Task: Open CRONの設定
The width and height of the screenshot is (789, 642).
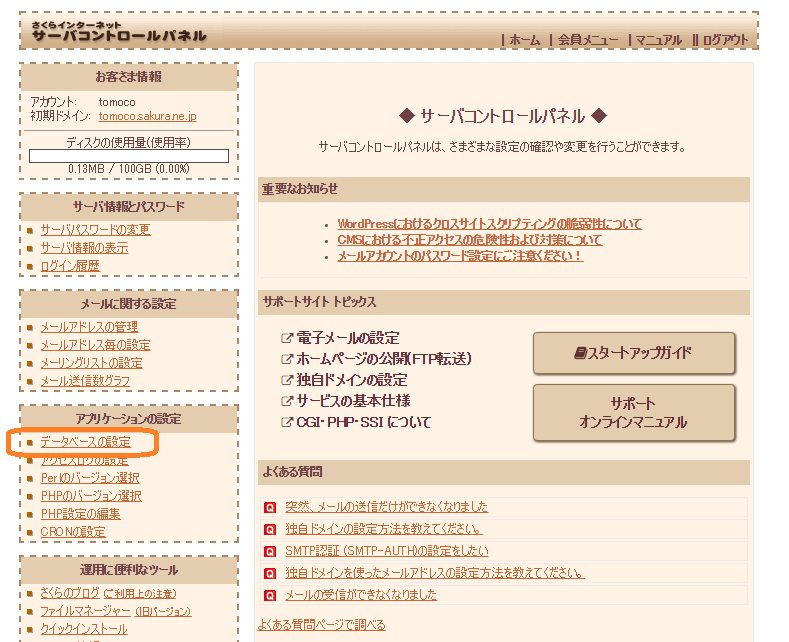Action: (73, 532)
